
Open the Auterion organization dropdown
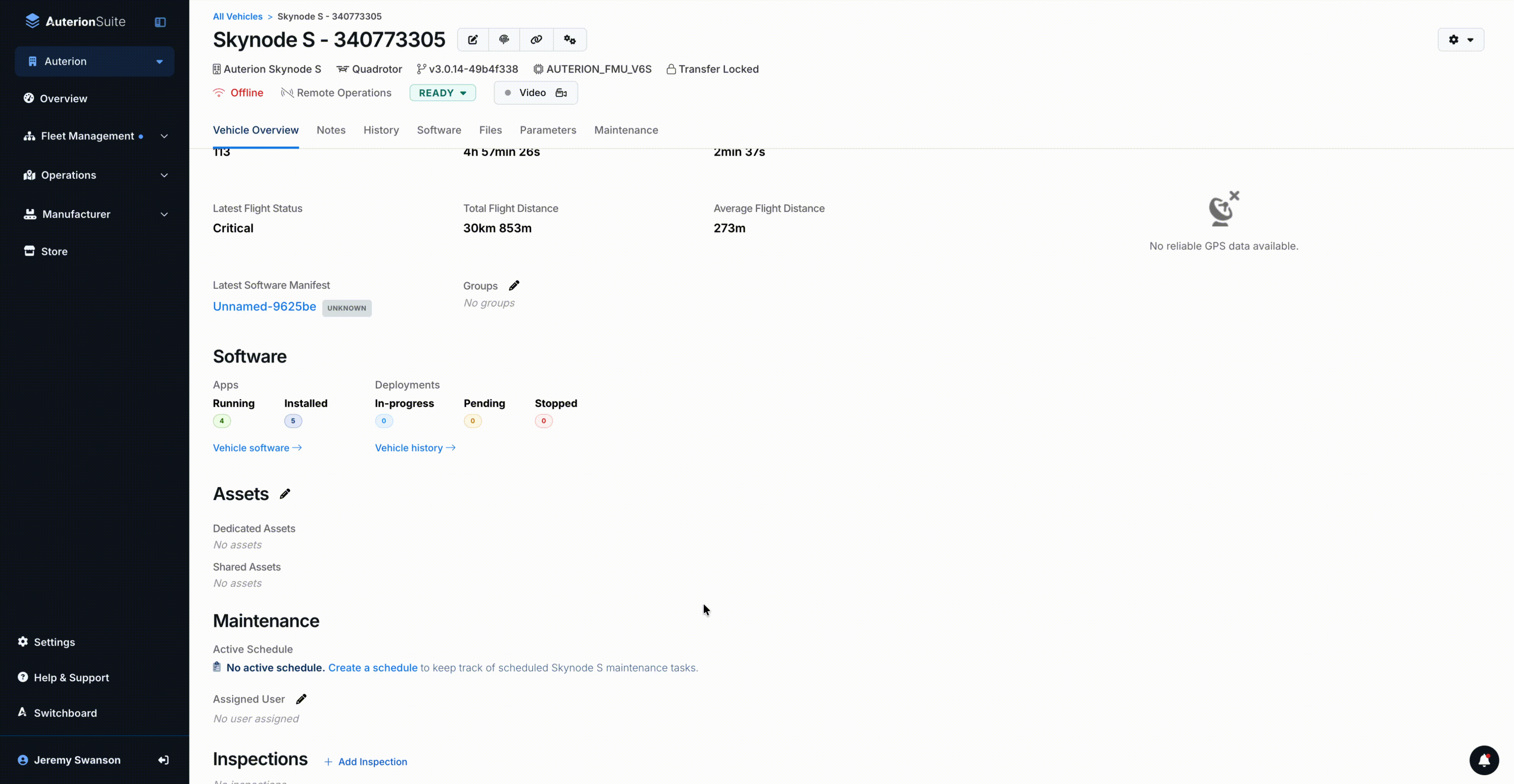[94, 61]
